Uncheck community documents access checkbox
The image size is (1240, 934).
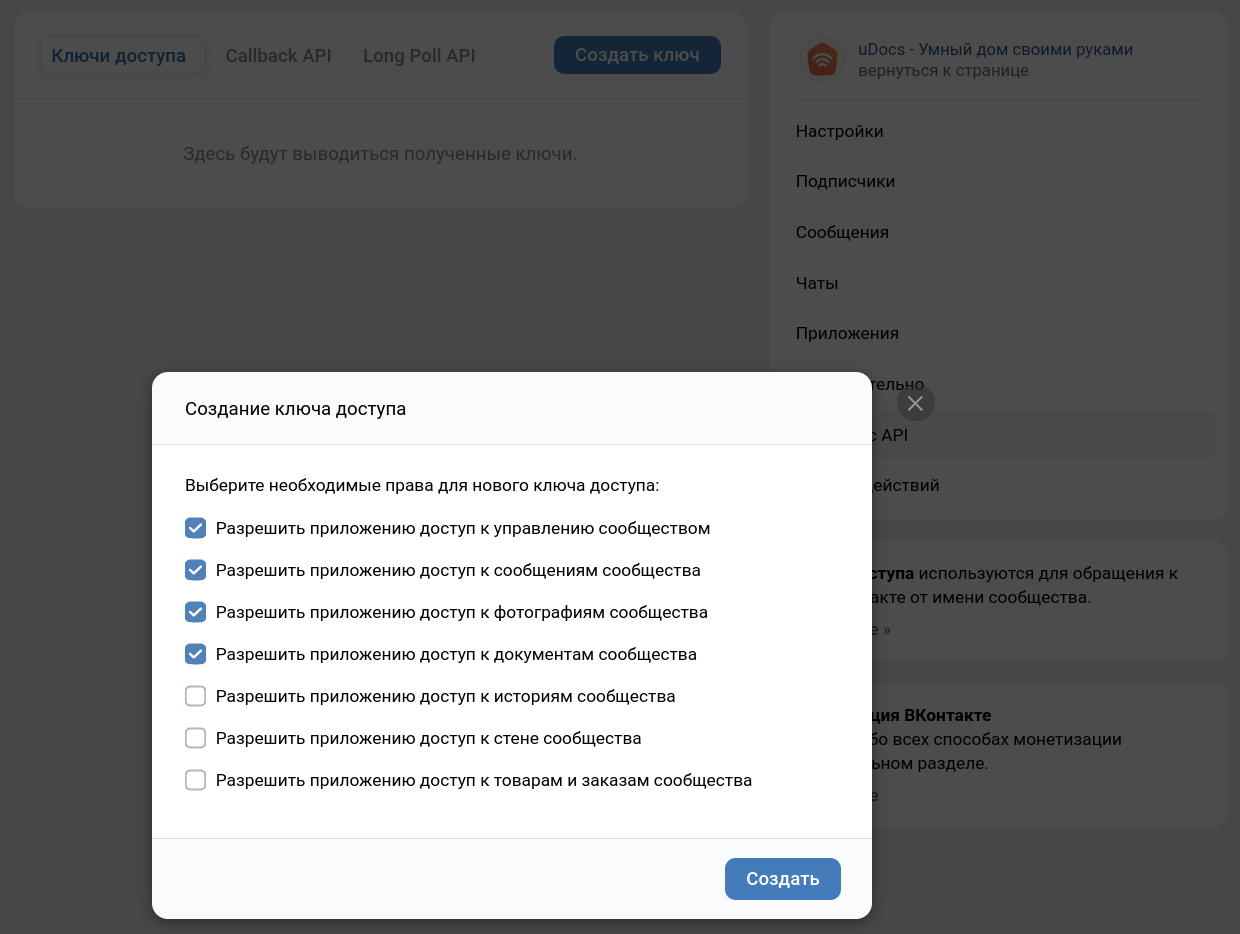(x=196, y=654)
